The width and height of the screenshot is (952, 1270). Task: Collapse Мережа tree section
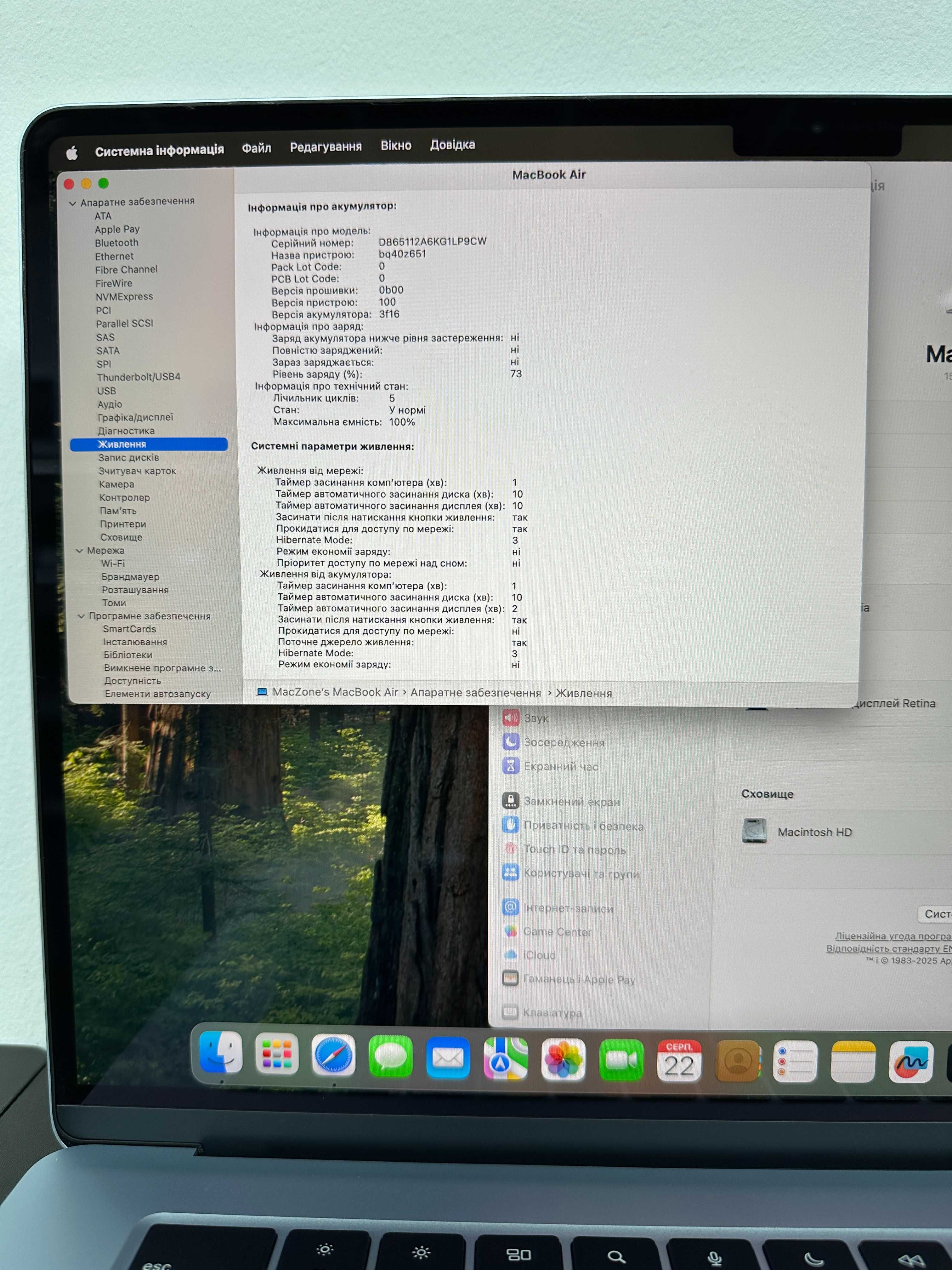(79, 551)
